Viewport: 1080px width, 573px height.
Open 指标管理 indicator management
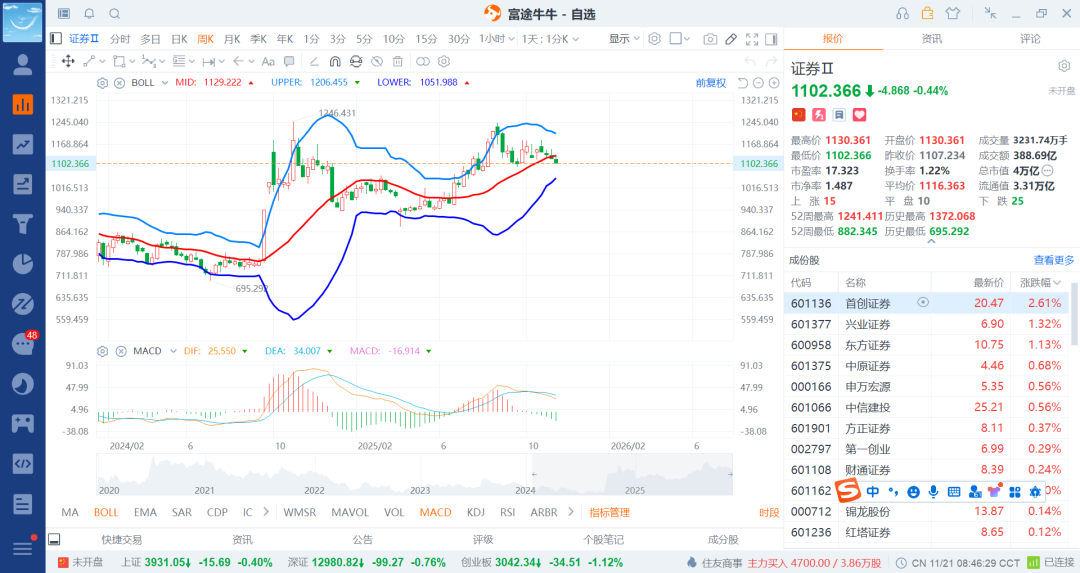[x=609, y=512]
